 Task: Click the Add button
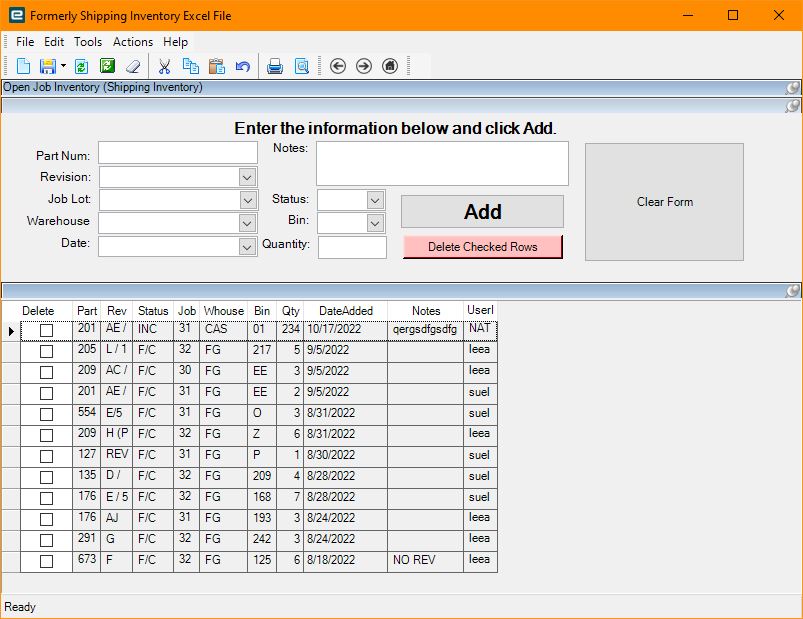pyautogui.click(x=482, y=212)
